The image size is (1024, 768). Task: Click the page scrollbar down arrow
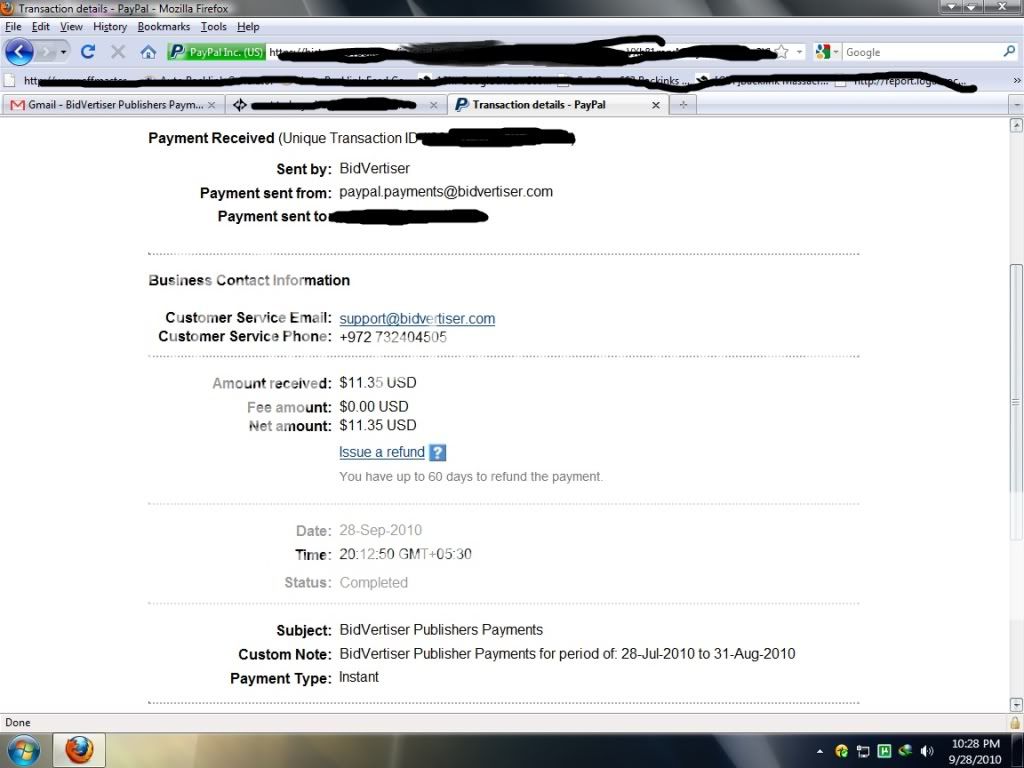click(1016, 704)
